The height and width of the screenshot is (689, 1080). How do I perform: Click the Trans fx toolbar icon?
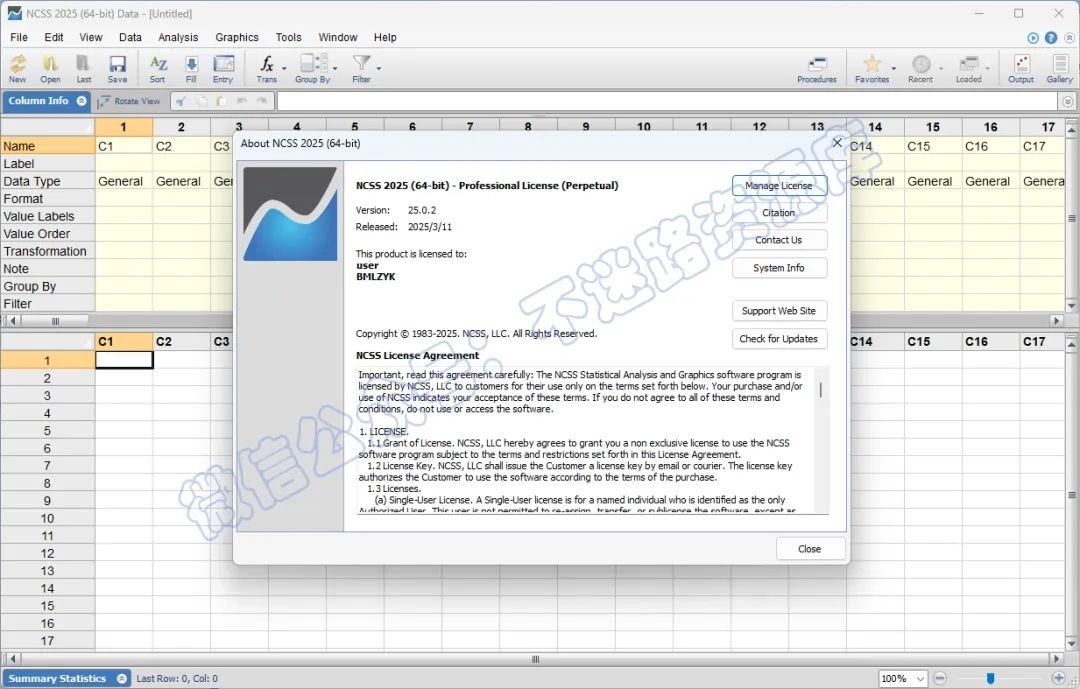coord(267,68)
